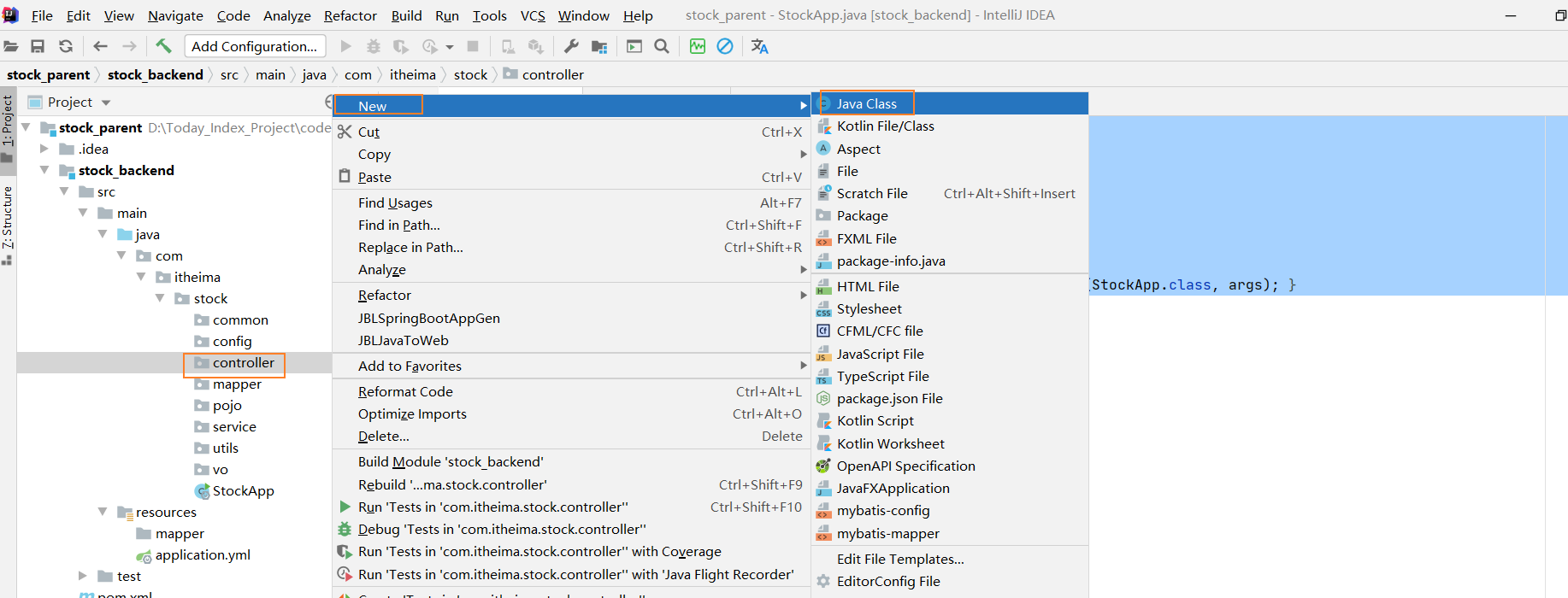Choose Package in the New submenu
This screenshot has height=598, width=1568.
[x=949, y=216]
